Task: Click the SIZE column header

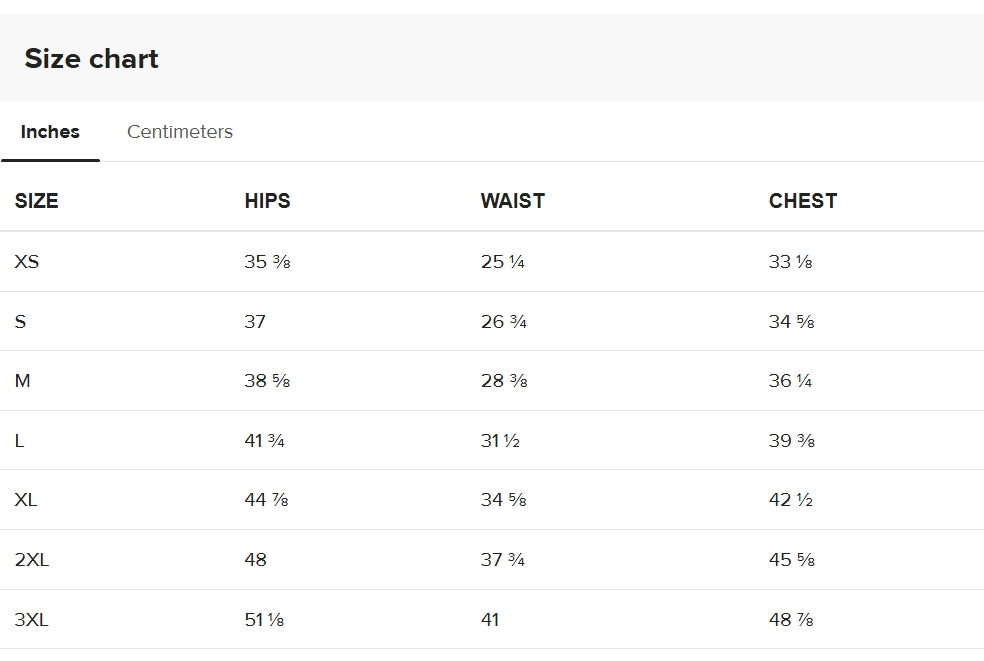Action: (x=36, y=201)
